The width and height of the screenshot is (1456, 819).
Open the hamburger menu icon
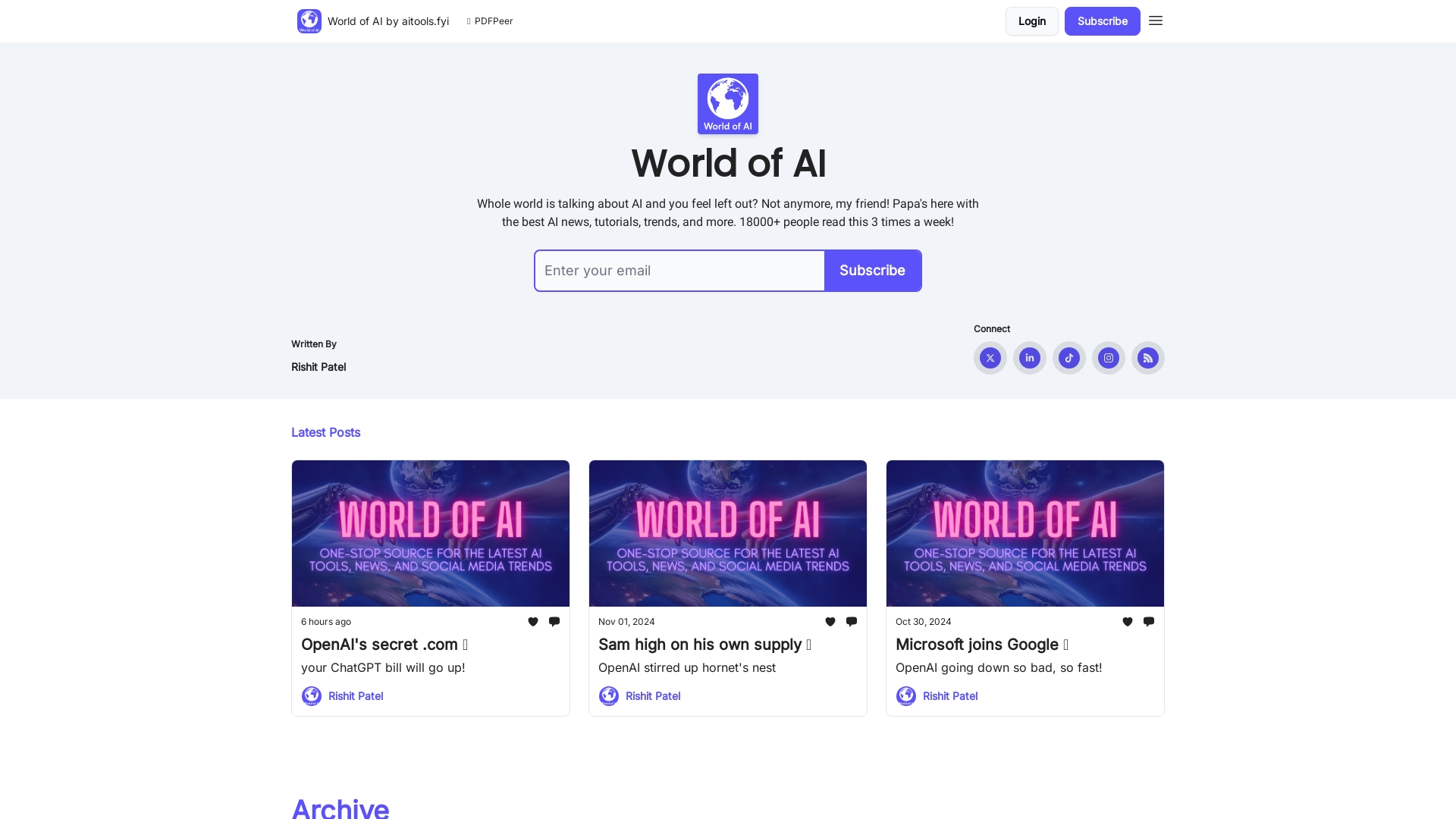tap(1155, 21)
